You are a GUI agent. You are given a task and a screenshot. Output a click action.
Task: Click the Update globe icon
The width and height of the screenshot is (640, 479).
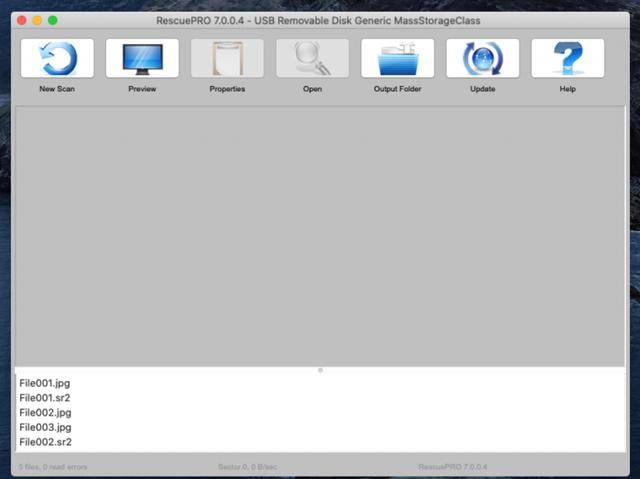click(482, 59)
